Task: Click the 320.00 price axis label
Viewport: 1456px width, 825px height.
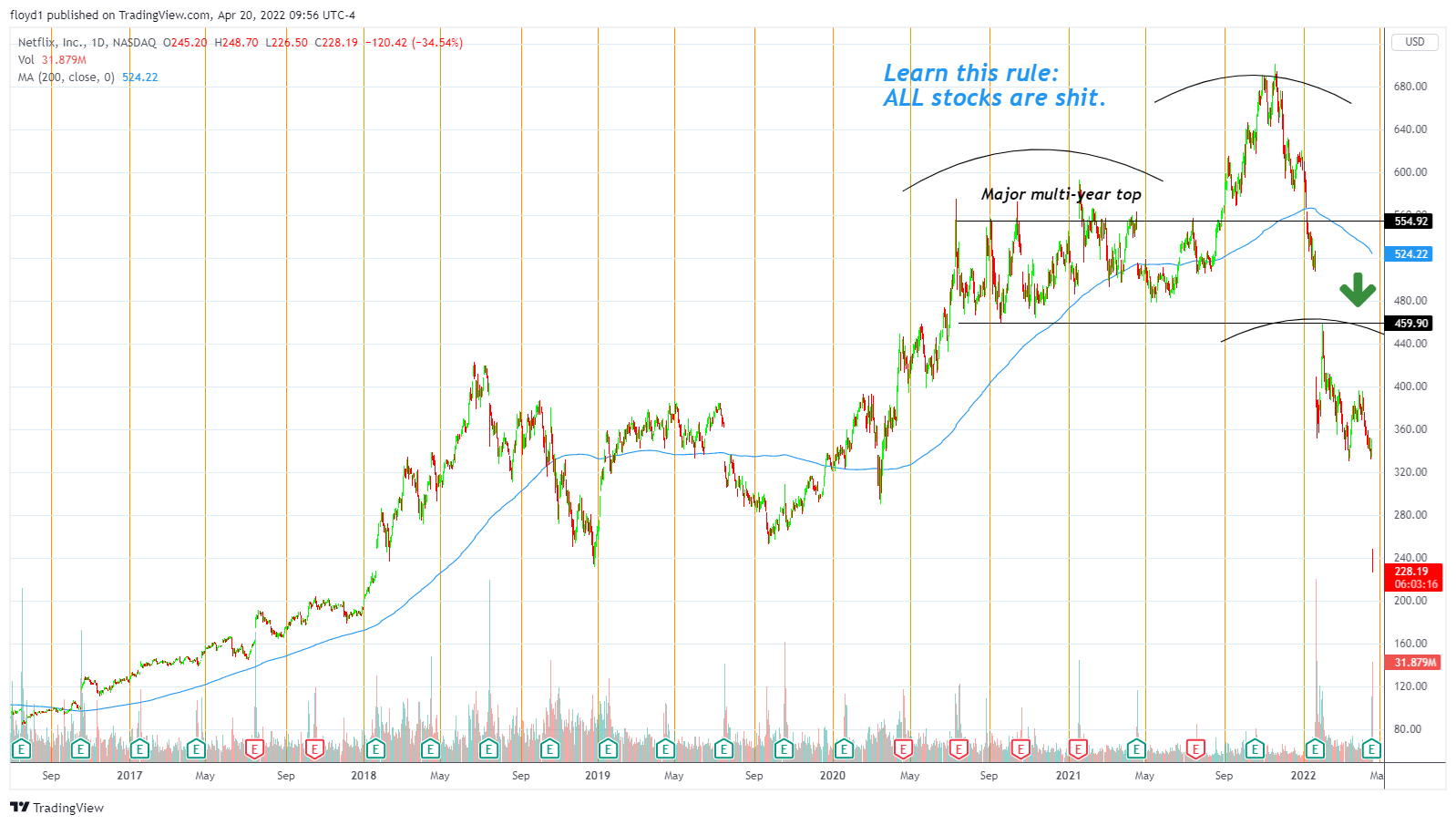Action: [1411, 472]
